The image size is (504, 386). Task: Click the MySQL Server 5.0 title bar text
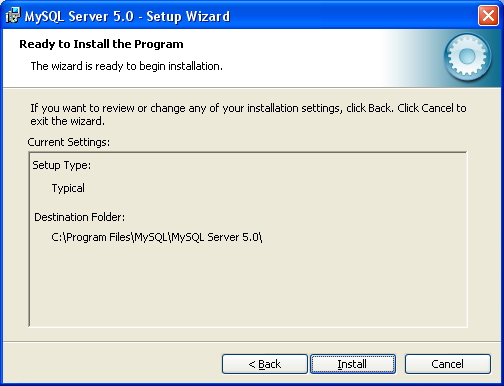coord(127,16)
